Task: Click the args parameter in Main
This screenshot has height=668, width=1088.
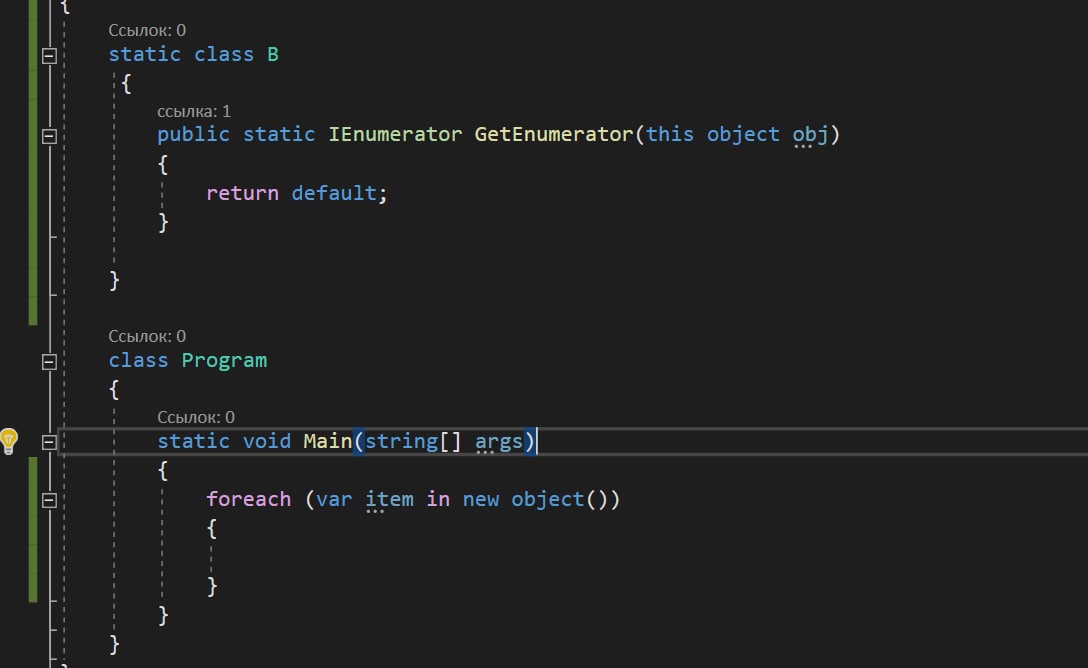Action: point(499,441)
